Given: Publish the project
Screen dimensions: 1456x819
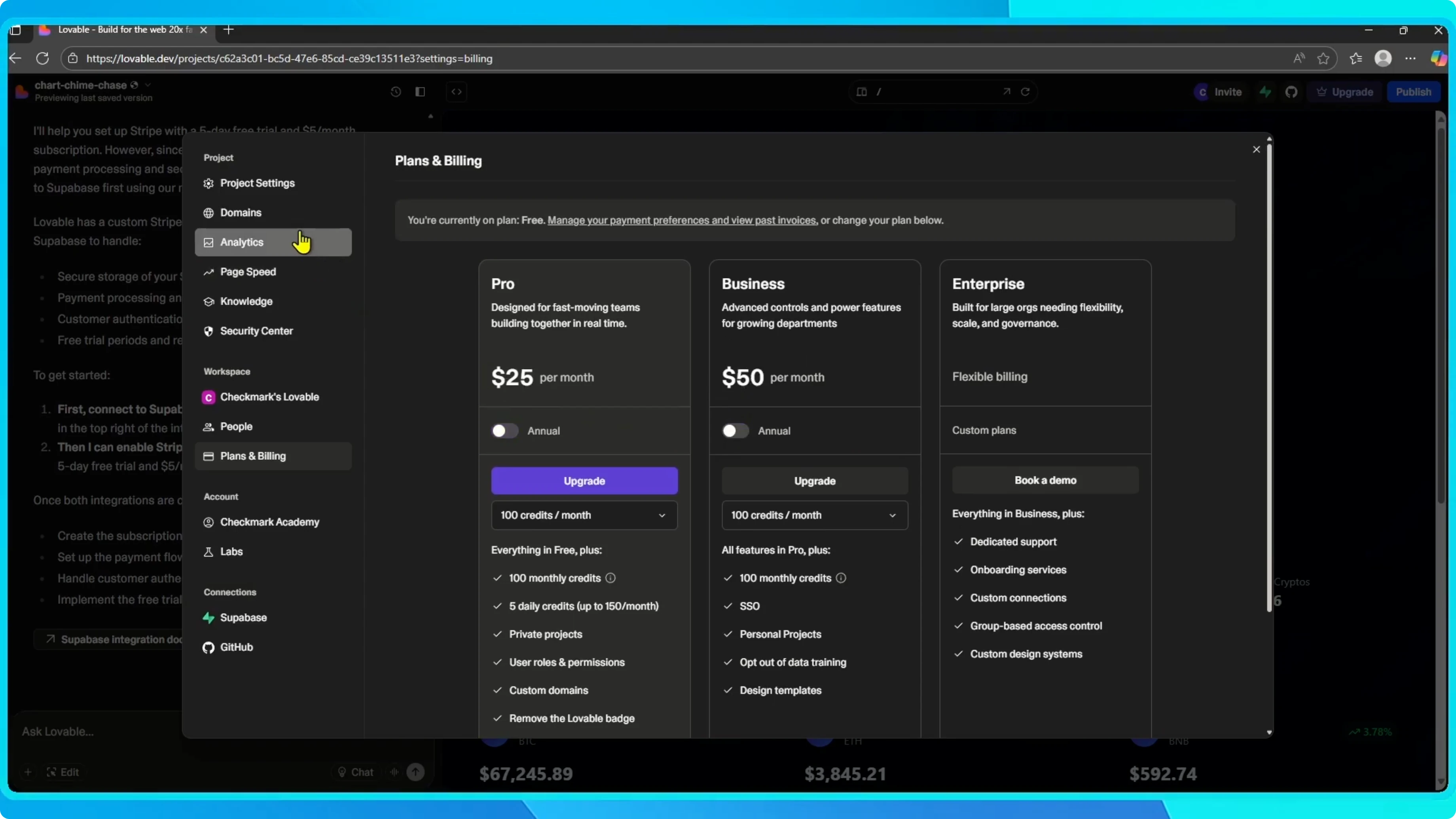Looking at the screenshot, I should click(1413, 91).
